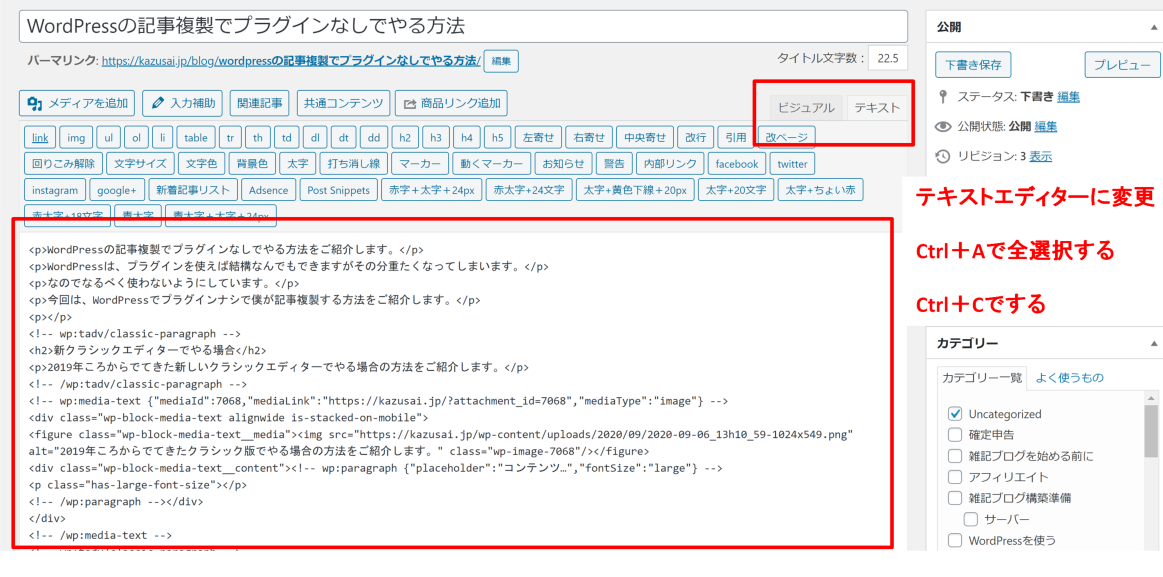Click the 文字色 text color button

[201, 164]
